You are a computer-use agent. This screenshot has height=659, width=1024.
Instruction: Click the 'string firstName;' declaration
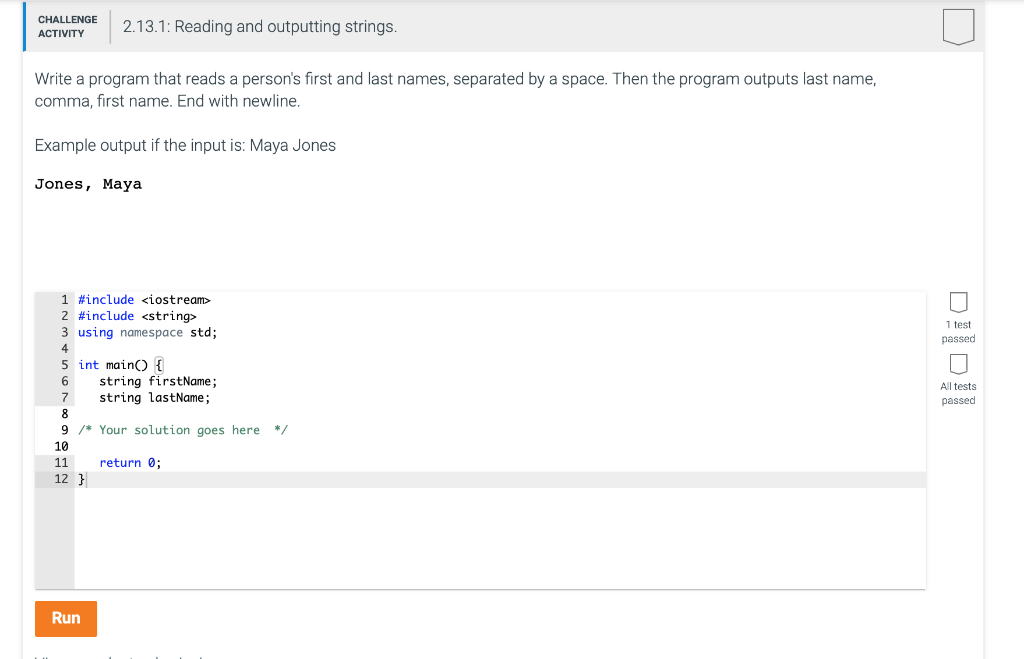pos(158,381)
